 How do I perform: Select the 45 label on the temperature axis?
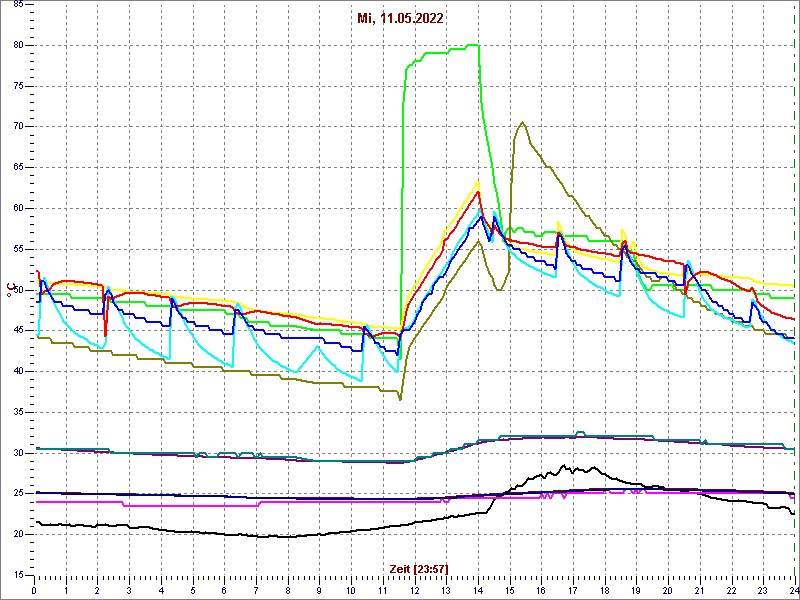click(17, 331)
